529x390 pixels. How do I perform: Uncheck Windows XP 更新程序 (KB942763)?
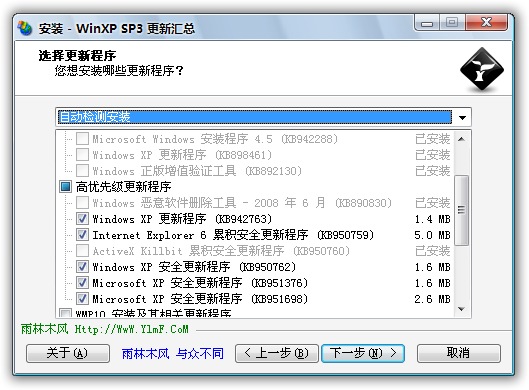point(82,219)
